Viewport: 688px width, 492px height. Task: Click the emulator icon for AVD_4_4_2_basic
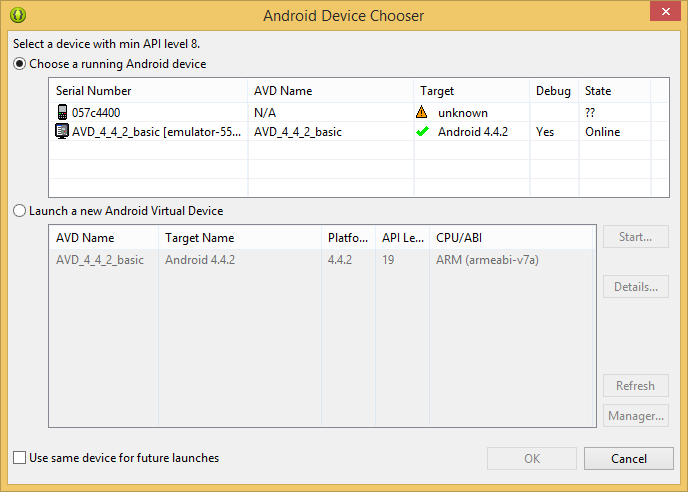click(62, 132)
